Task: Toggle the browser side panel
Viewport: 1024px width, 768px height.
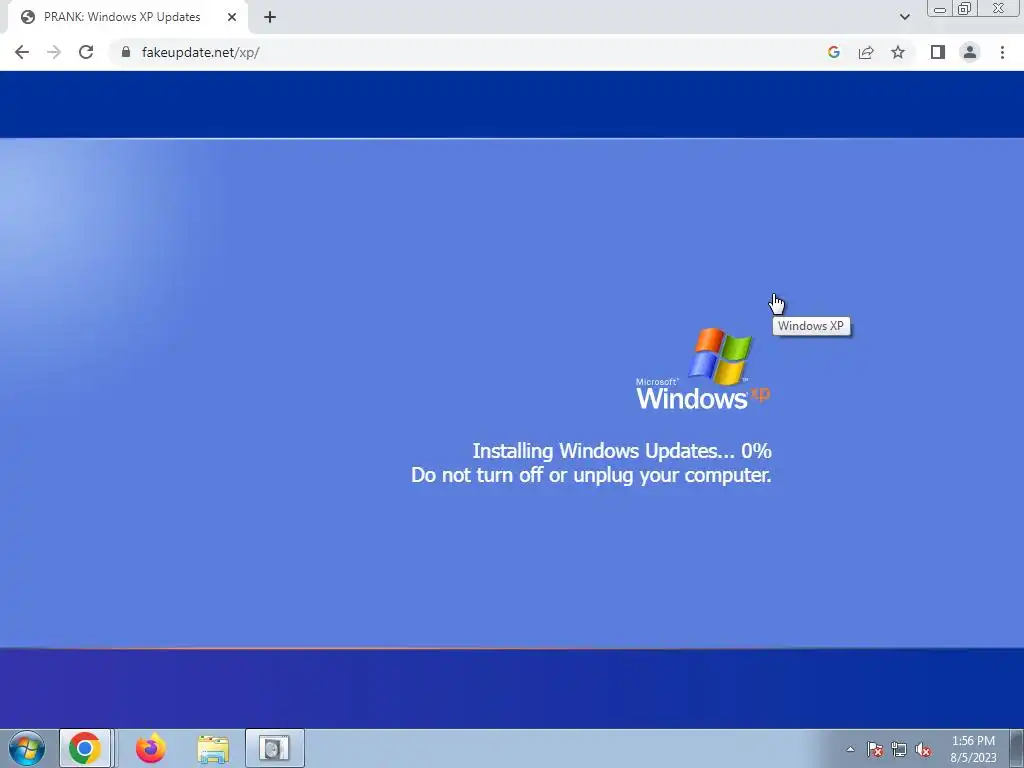Action: 938,52
